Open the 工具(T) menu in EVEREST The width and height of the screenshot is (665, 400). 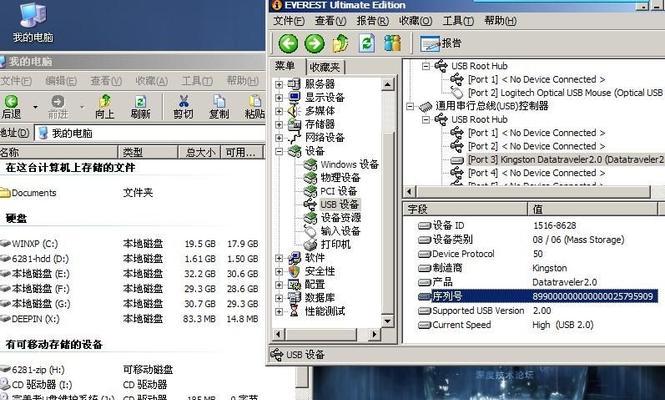(458, 21)
